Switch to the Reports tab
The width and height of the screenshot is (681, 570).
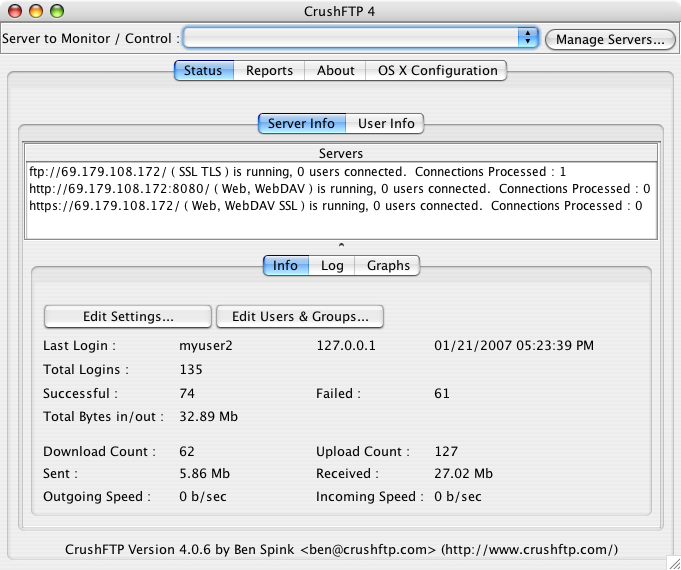[x=269, y=70]
